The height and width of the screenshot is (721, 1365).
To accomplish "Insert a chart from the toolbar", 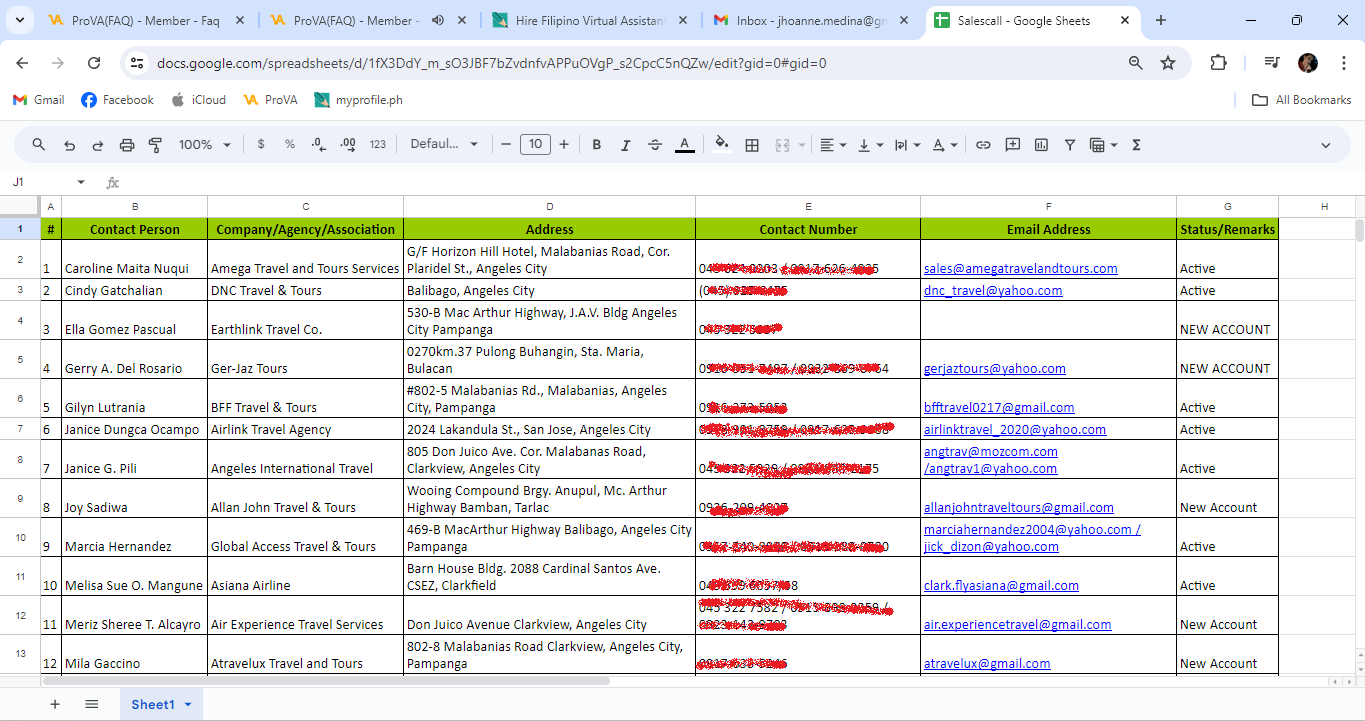I will click(1041, 145).
